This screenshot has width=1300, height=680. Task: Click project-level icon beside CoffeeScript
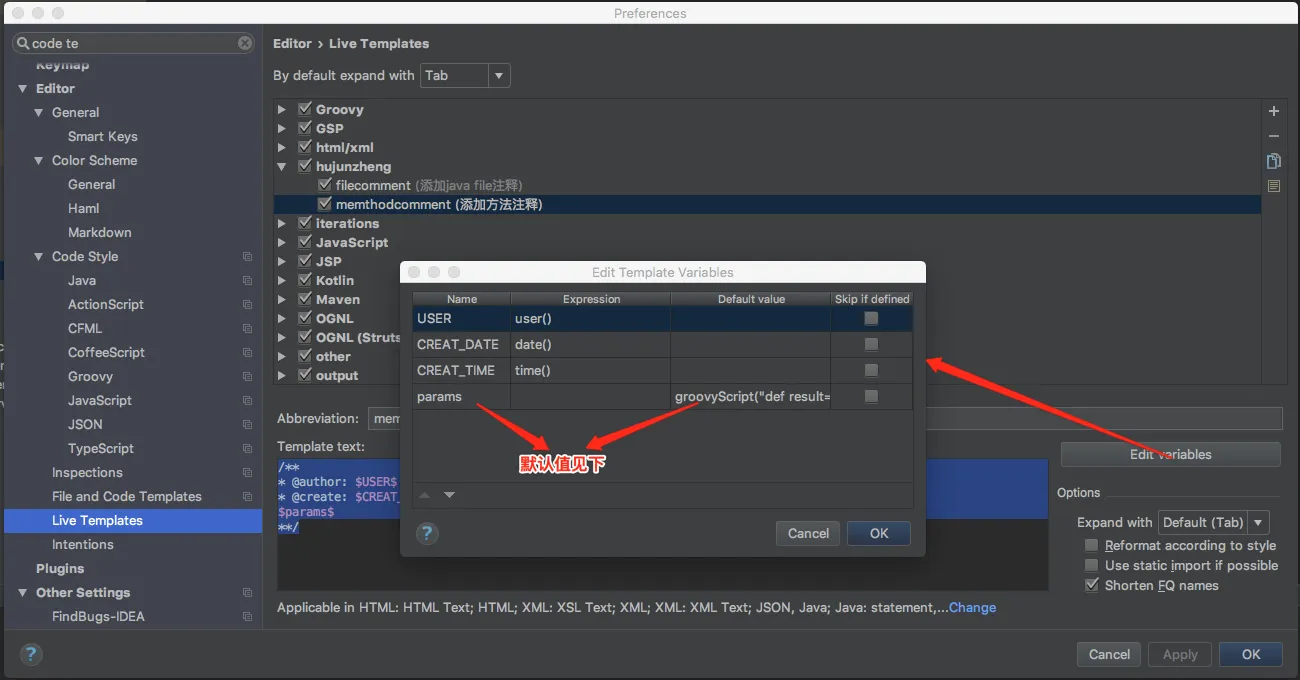click(247, 353)
